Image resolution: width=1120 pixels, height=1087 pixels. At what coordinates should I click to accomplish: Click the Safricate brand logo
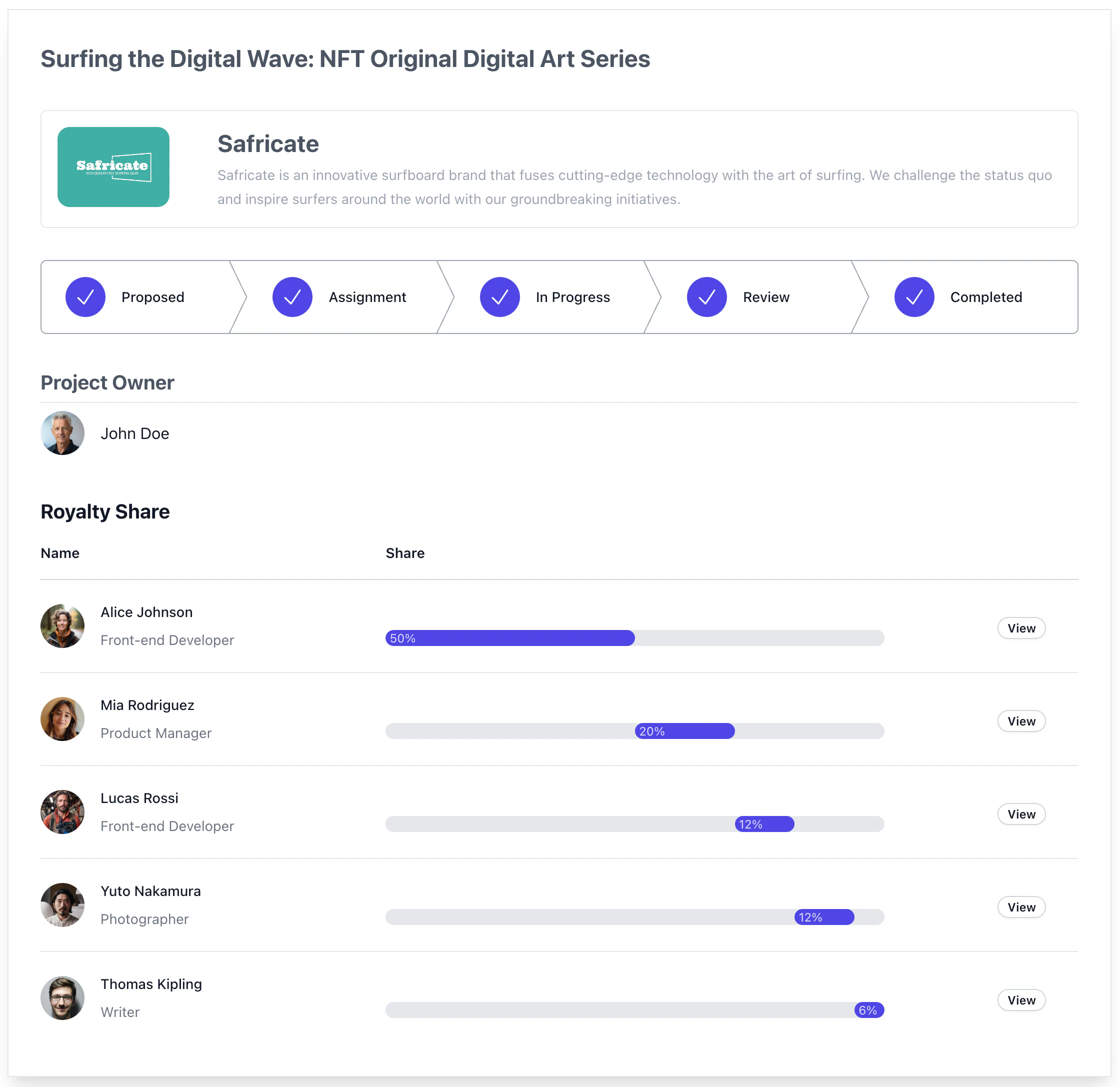113,167
